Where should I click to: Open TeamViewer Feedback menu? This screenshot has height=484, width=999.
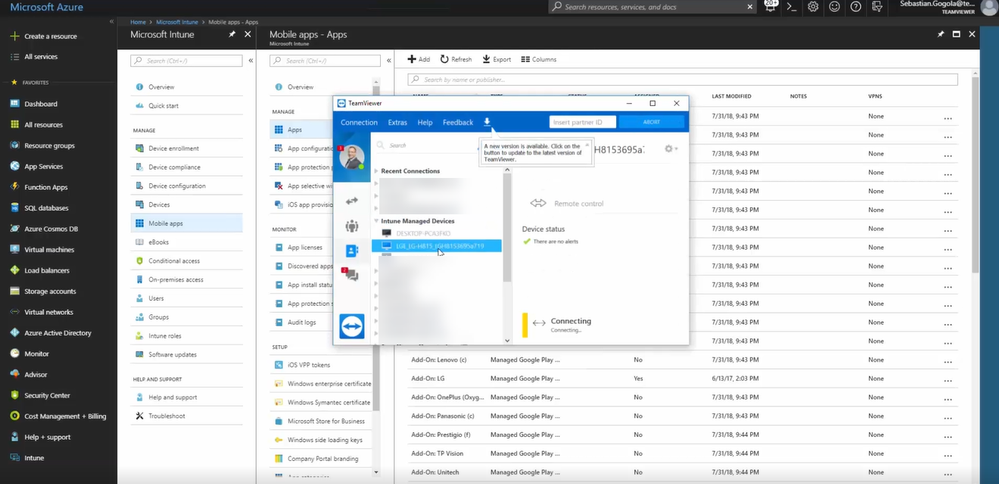coord(458,122)
